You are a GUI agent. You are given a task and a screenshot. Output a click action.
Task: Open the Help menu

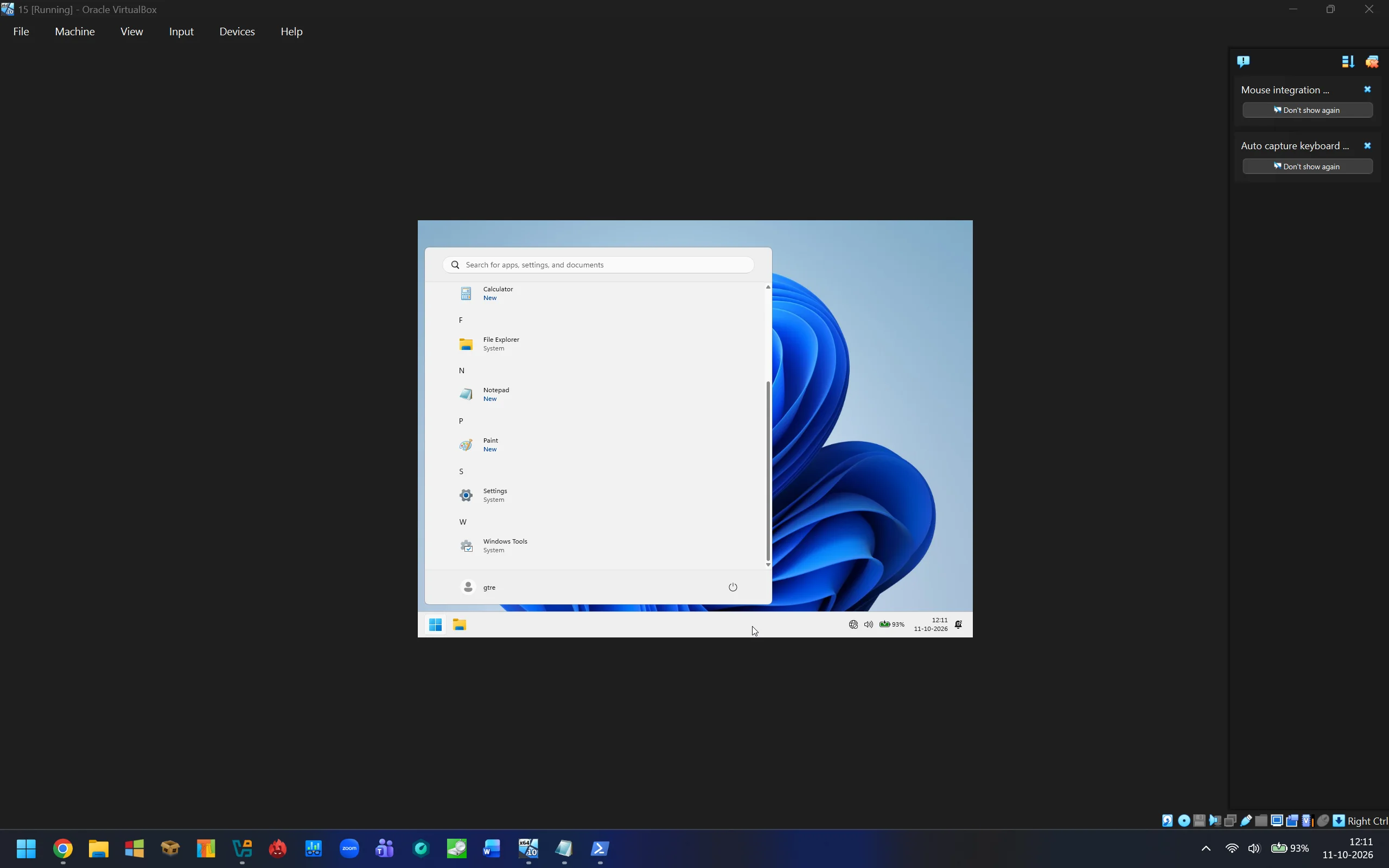tap(291, 31)
